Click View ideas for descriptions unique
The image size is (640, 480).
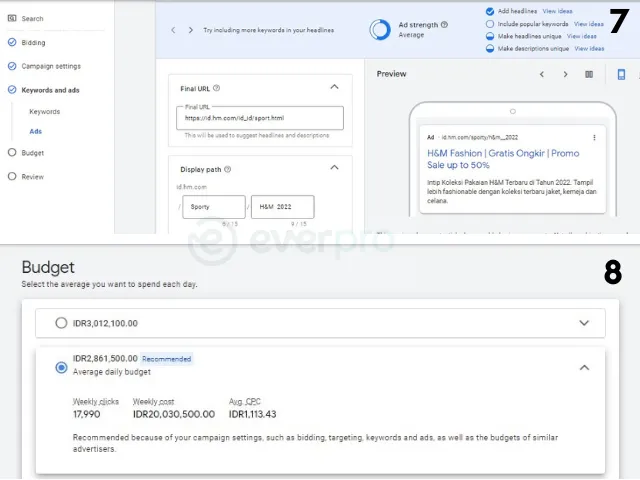tap(589, 48)
